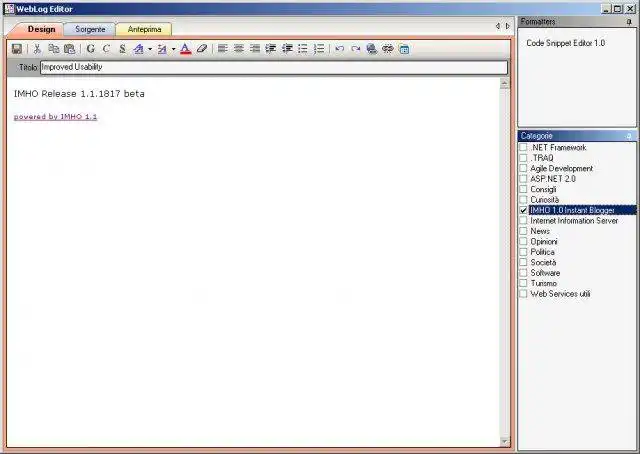Check the Società category

pos(523,263)
